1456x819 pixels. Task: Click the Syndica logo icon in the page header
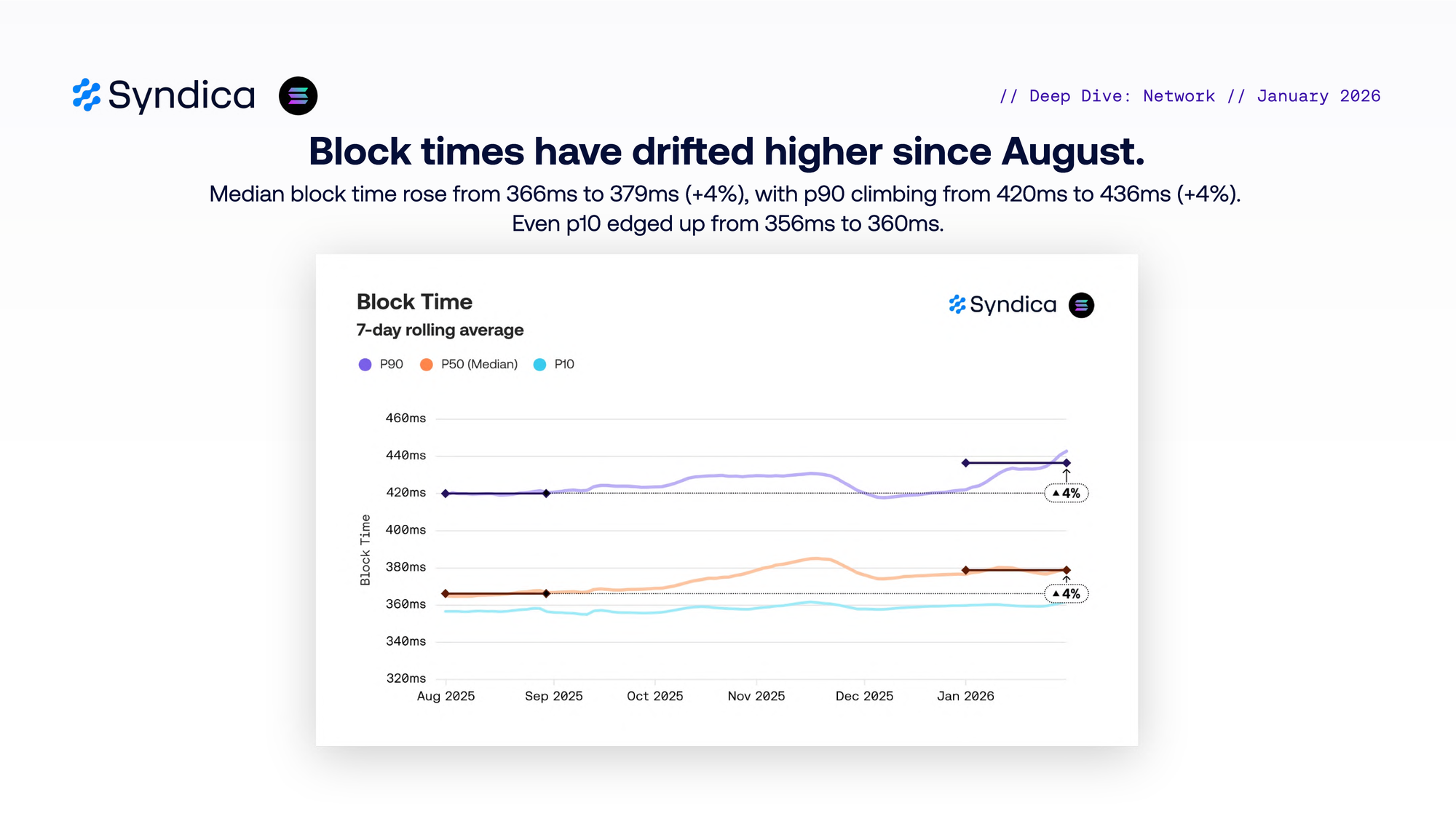(x=87, y=95)
